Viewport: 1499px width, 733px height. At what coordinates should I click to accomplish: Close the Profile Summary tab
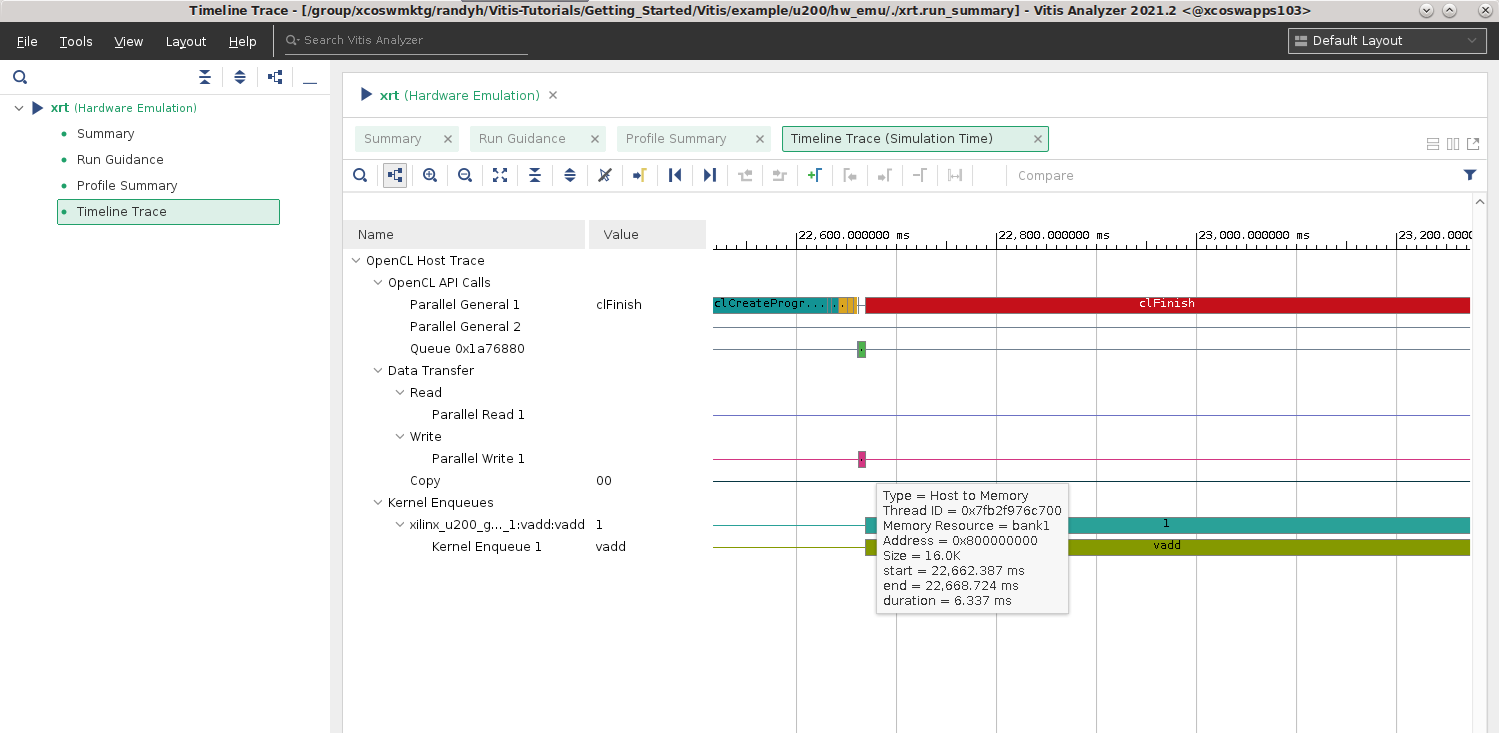pos(760,139)
